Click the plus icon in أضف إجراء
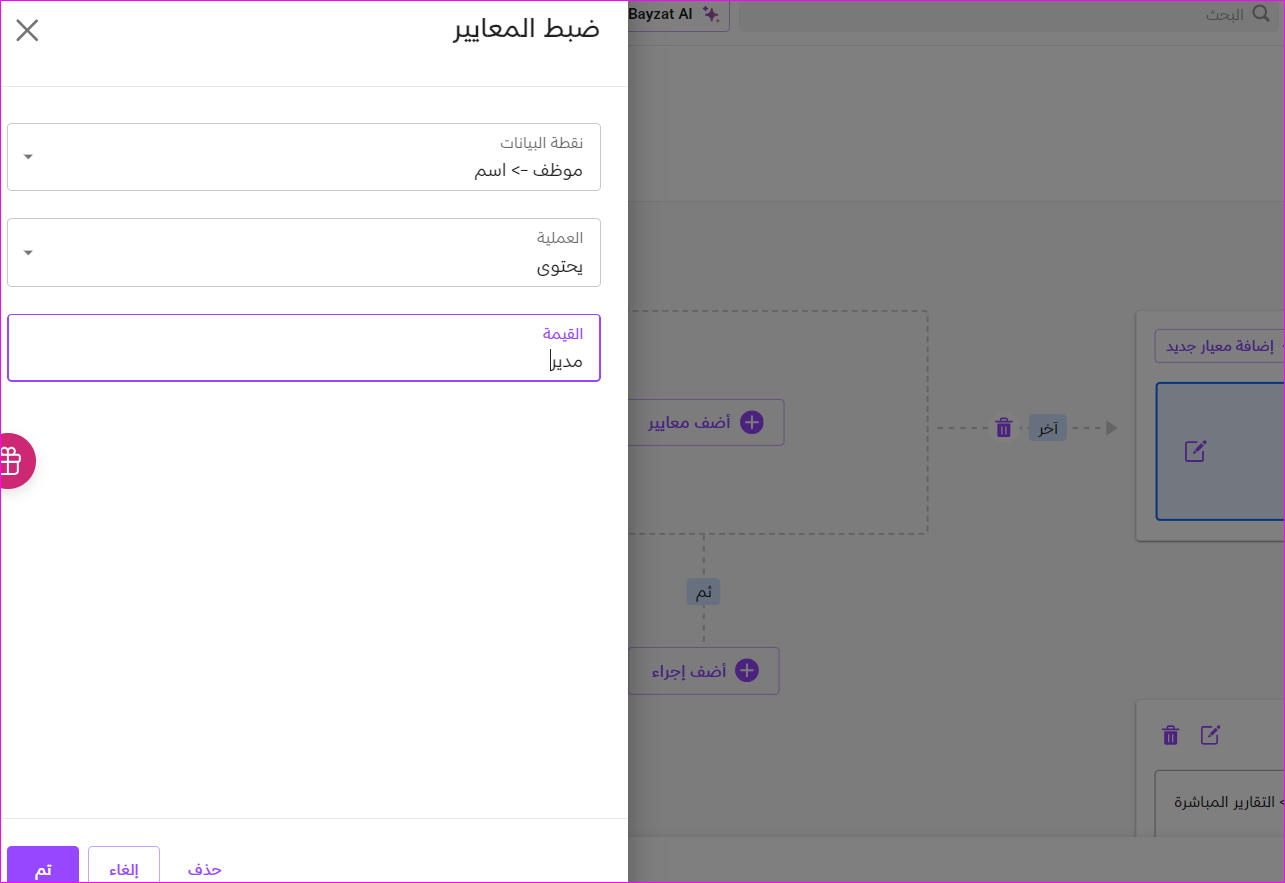1285x883 pixels. [x=746, y=670]
